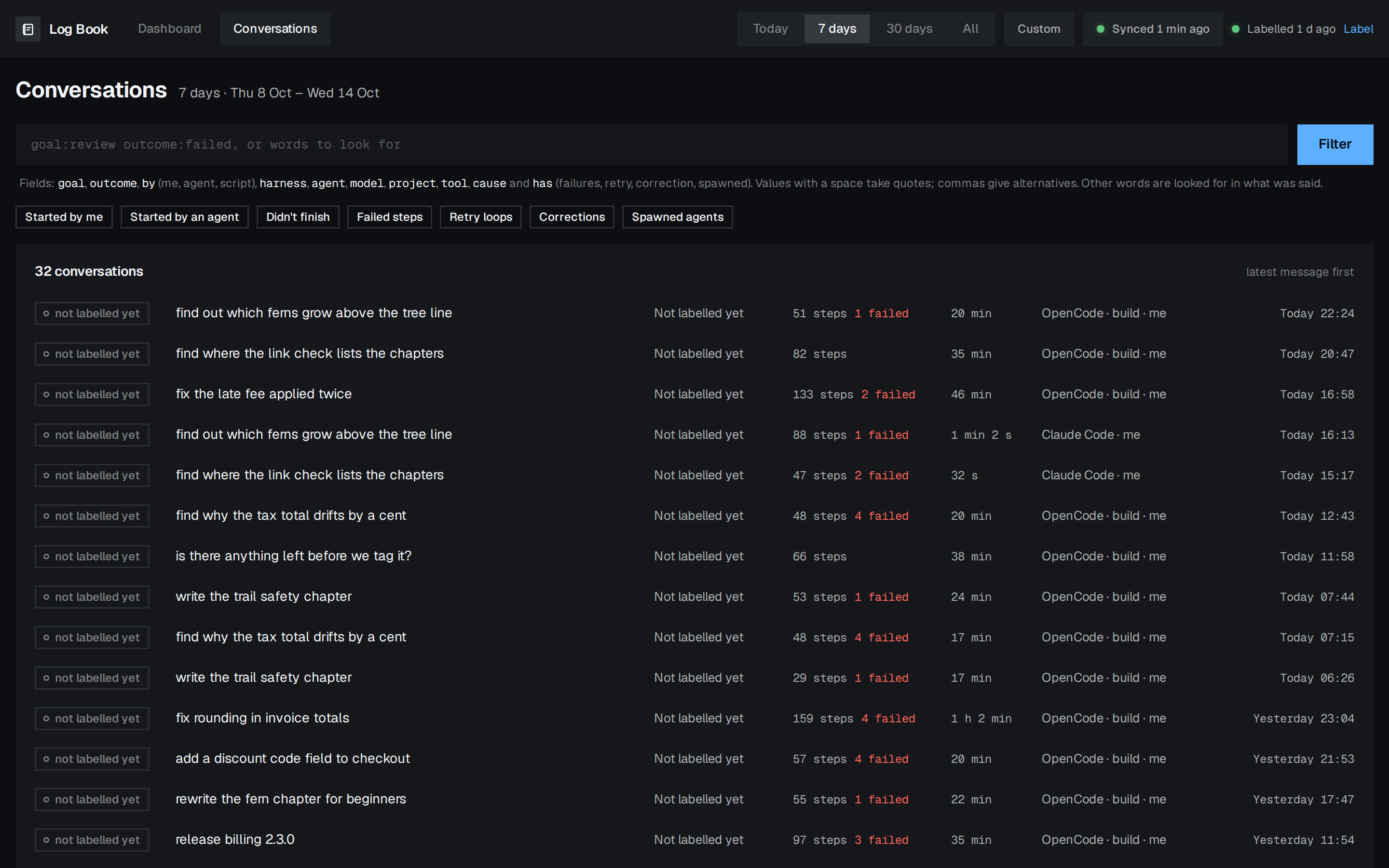Open 'rewrite the fern chapter for beginners'
The height and width of the screenshot is (868, 1389).
(x=290, y=799)
